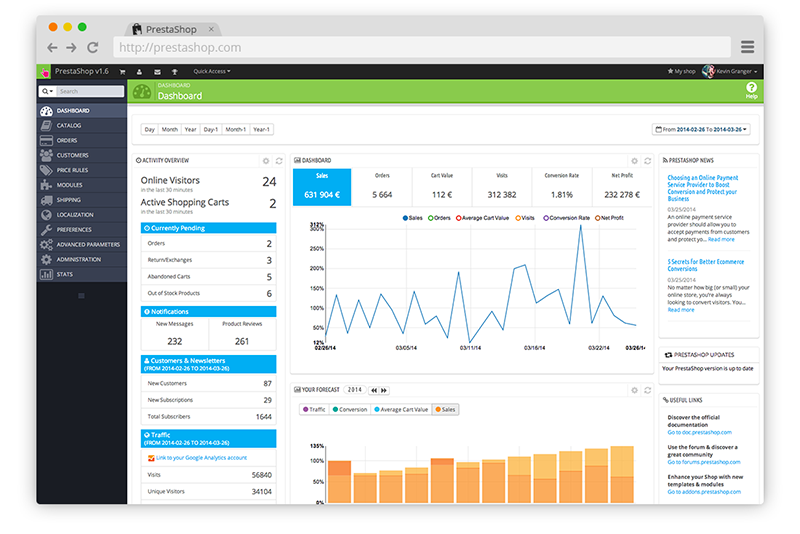Screen dimensions: 800x534
Task: Open Customers in the sidebar
Action: (x=82, y=155)
